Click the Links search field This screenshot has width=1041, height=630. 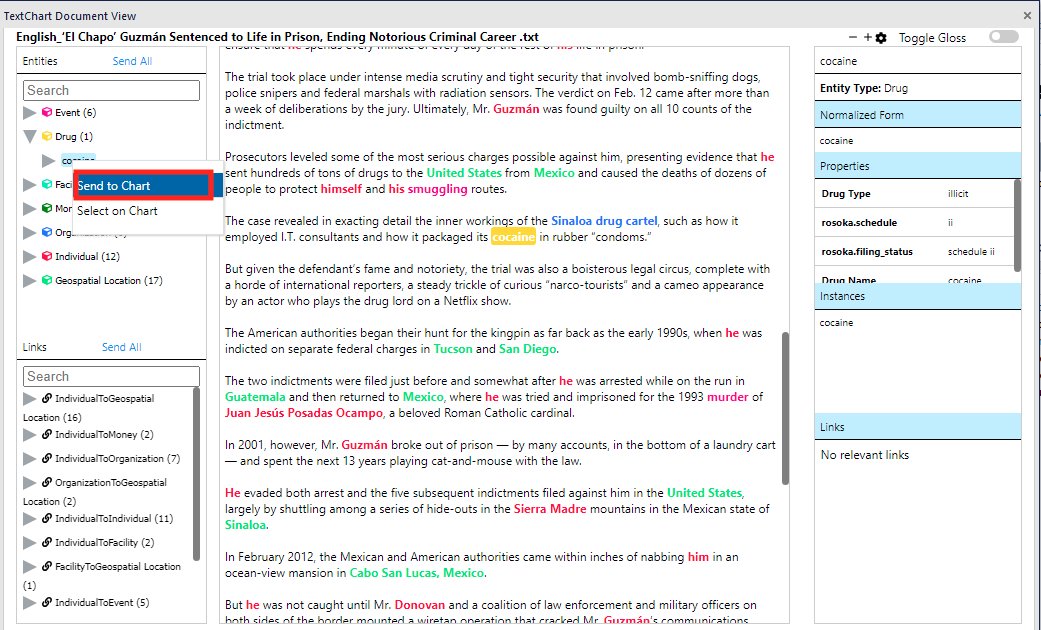(111, 377)
